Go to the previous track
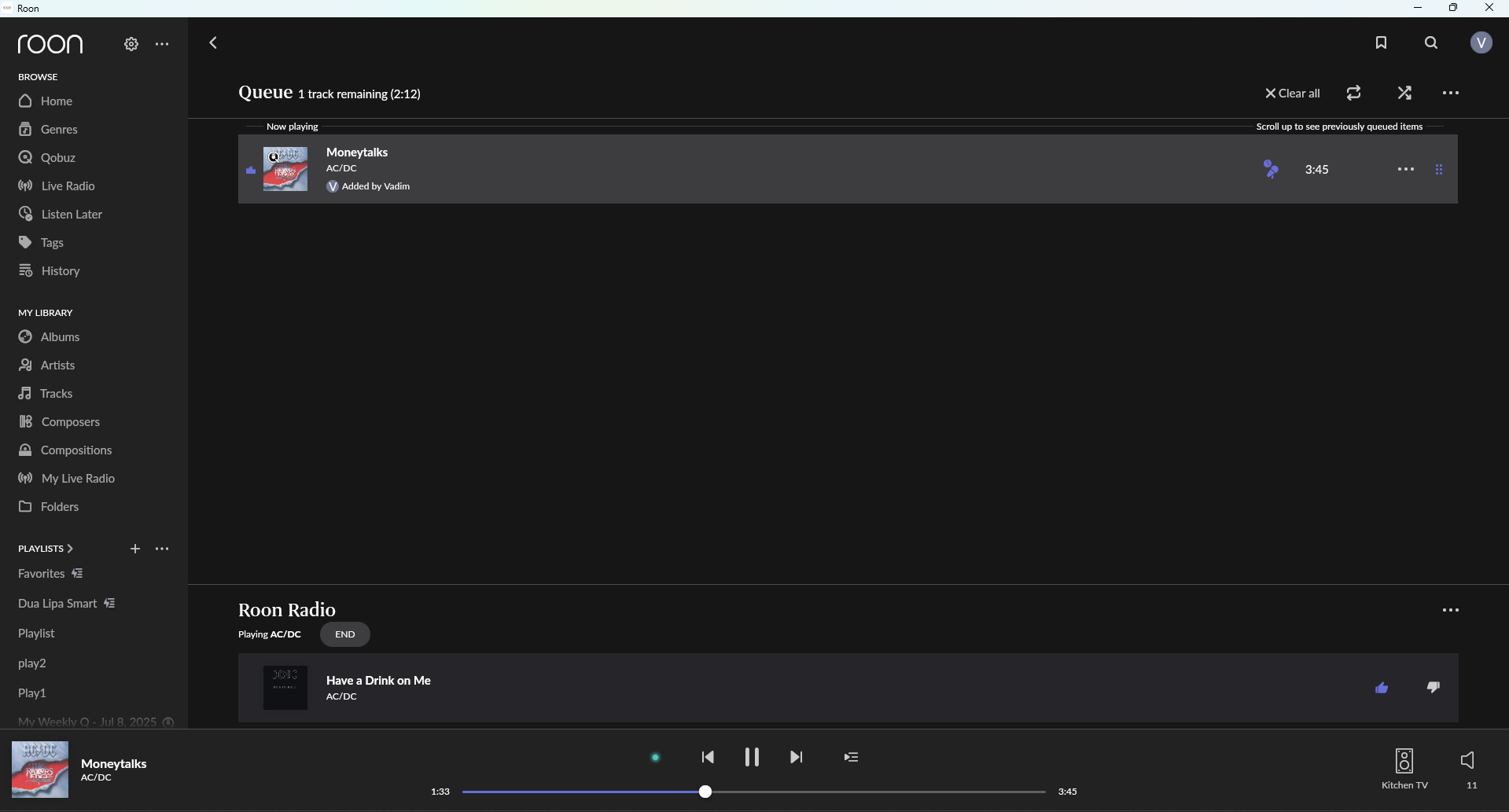Screen dimensions: 1509x812 708,757
